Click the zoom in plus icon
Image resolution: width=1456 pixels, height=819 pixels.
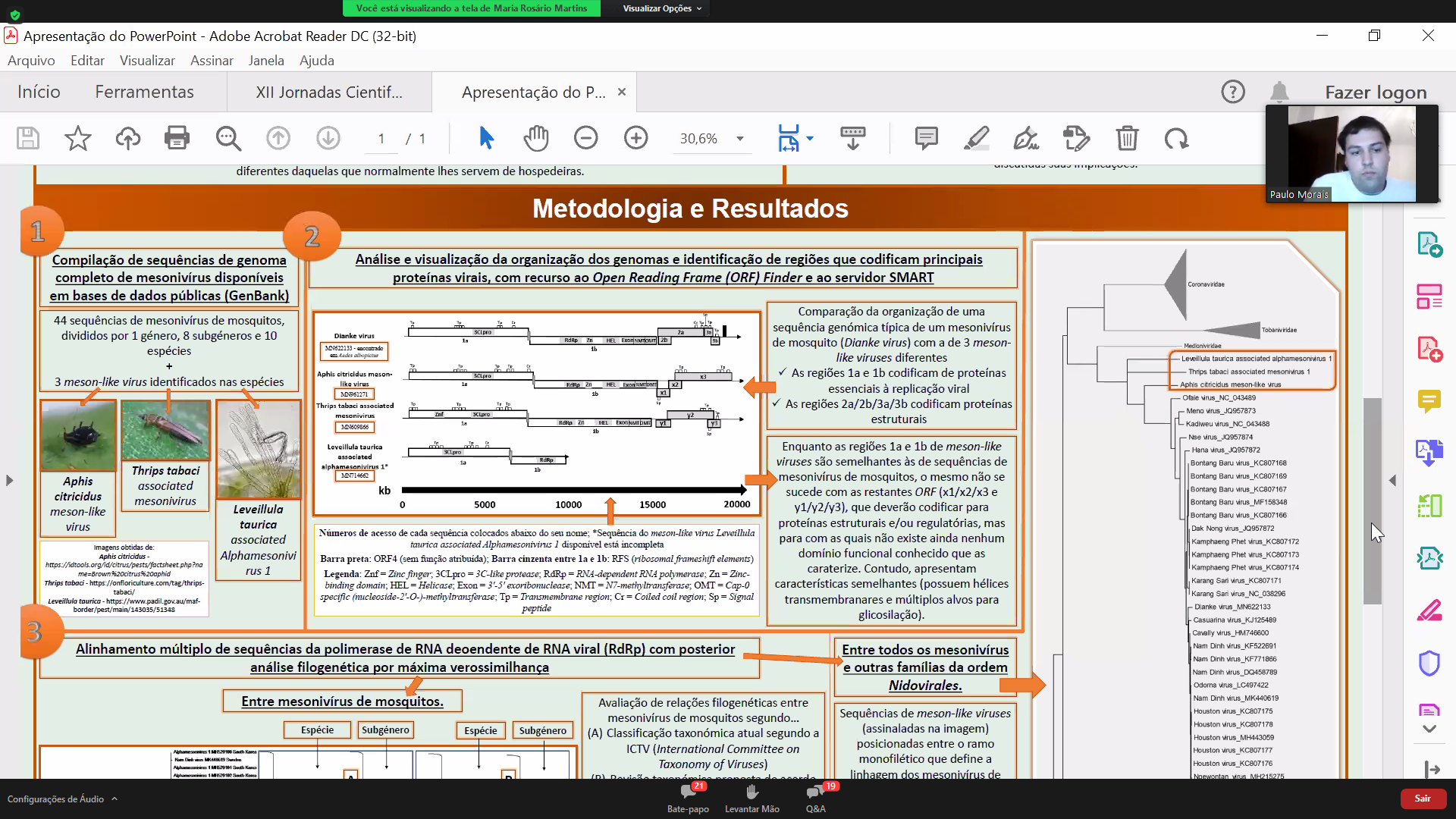(635, 138)
